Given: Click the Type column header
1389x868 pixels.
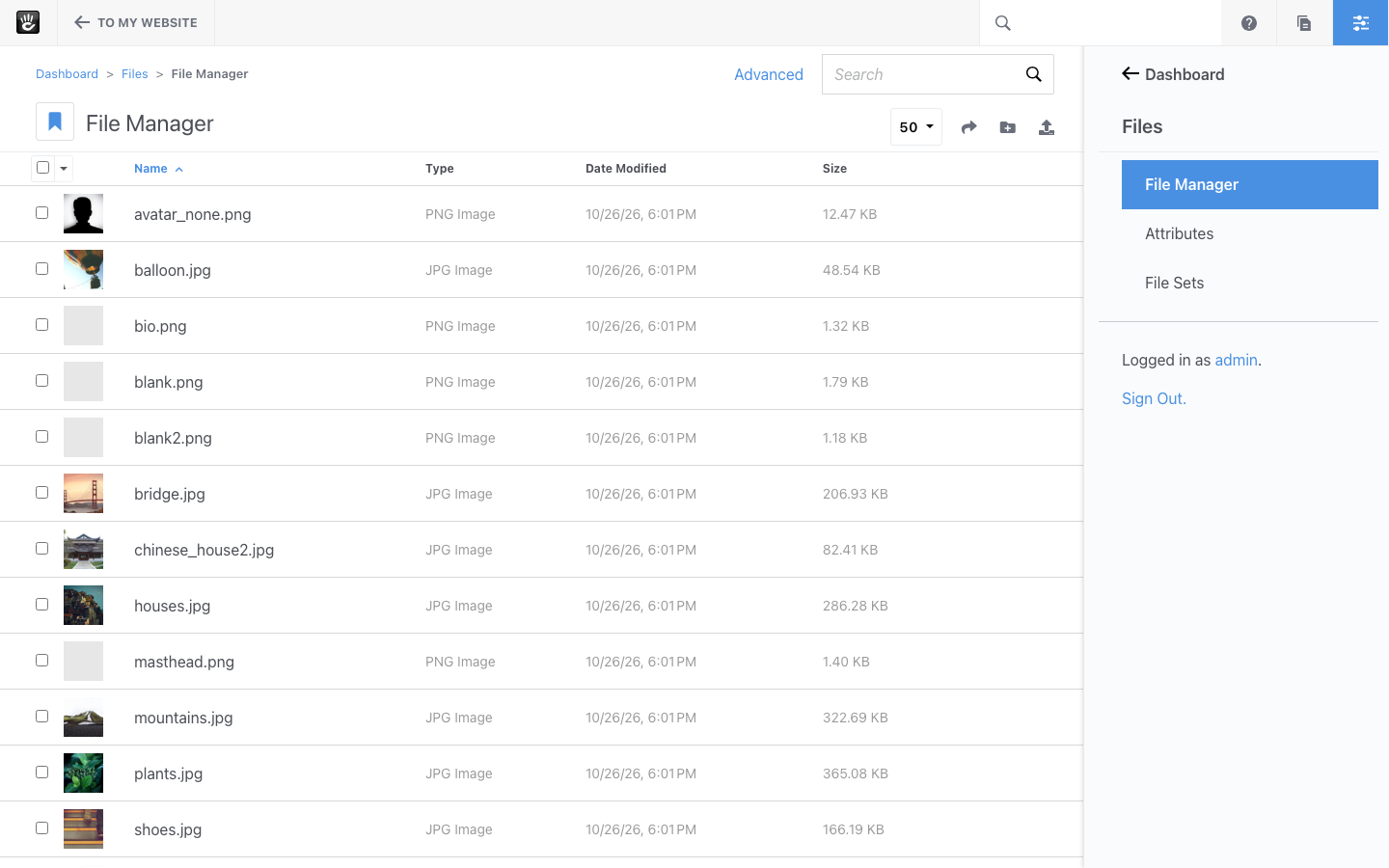Looking at the screenshot, I should (440, 169).
